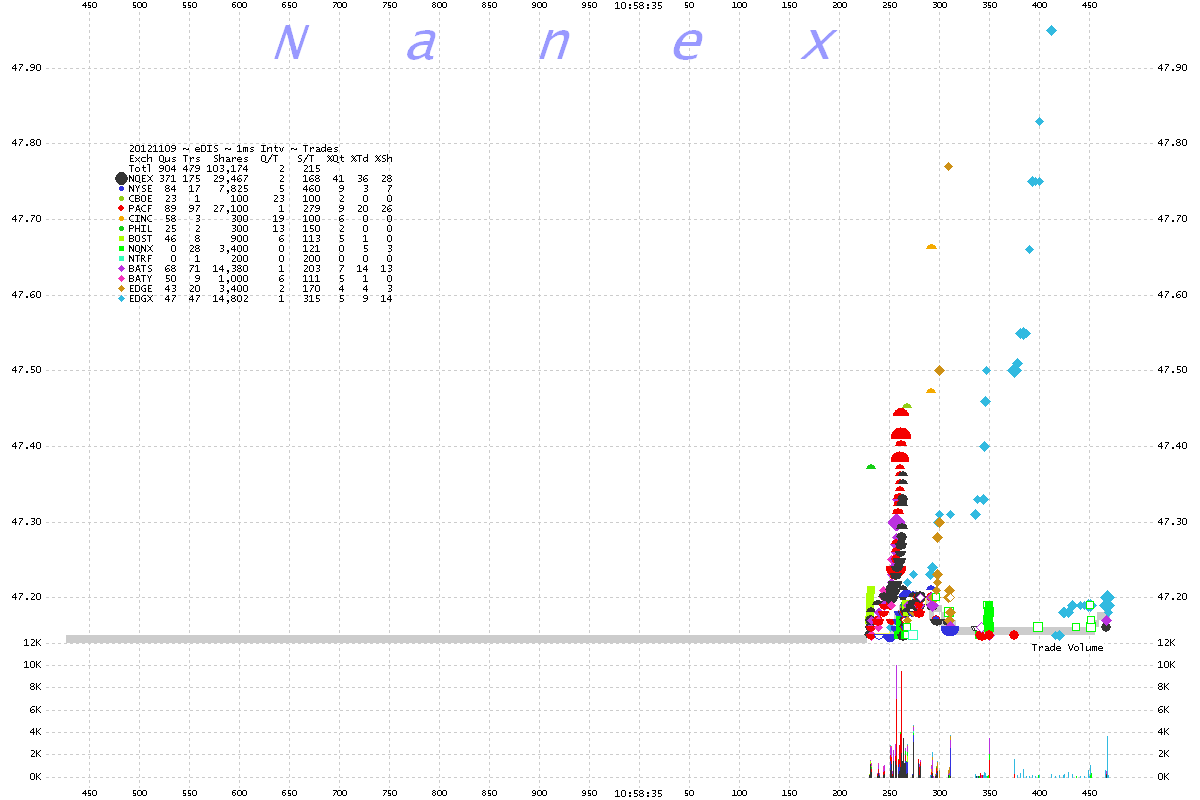Screen dimensions: 1200x800
Task: Click the BATS purple diamond legend marker
Action: point(121,268)
